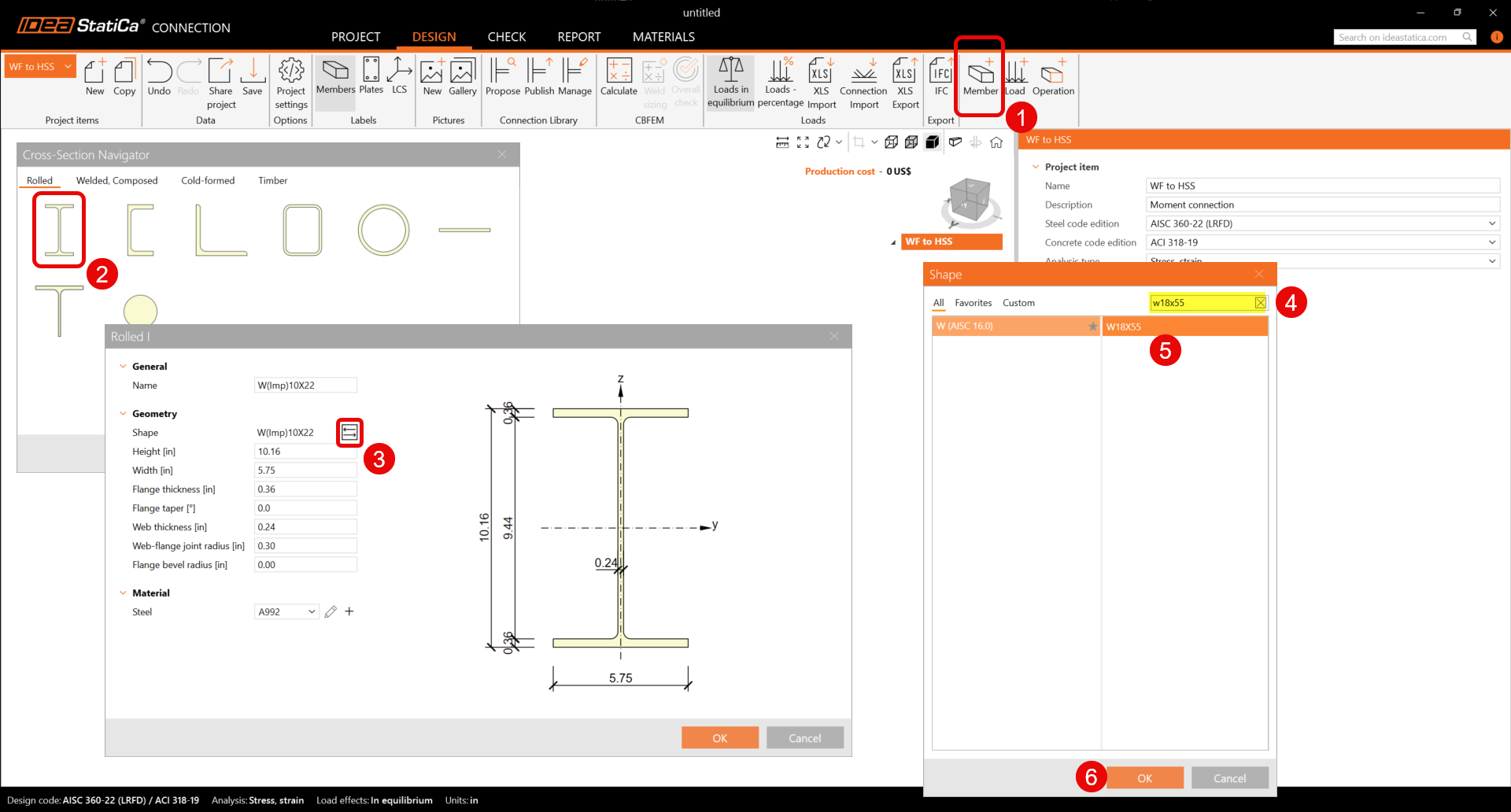The image size is (1511, 812).
Task: Collapse the Geometry section
Action: 124,414
